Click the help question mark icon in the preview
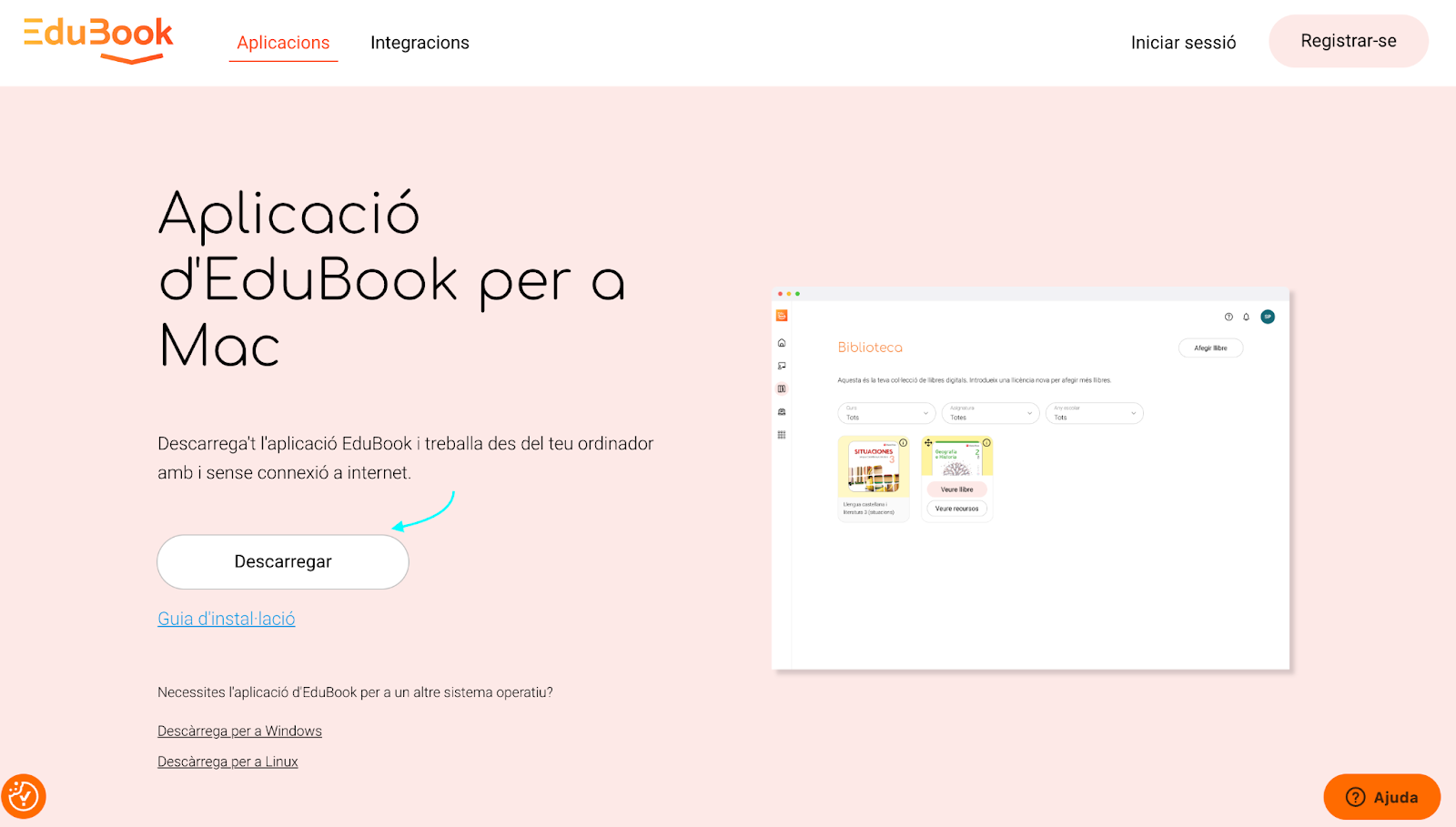Viewport: 1456px width, 827px height. pos(1228,317)
